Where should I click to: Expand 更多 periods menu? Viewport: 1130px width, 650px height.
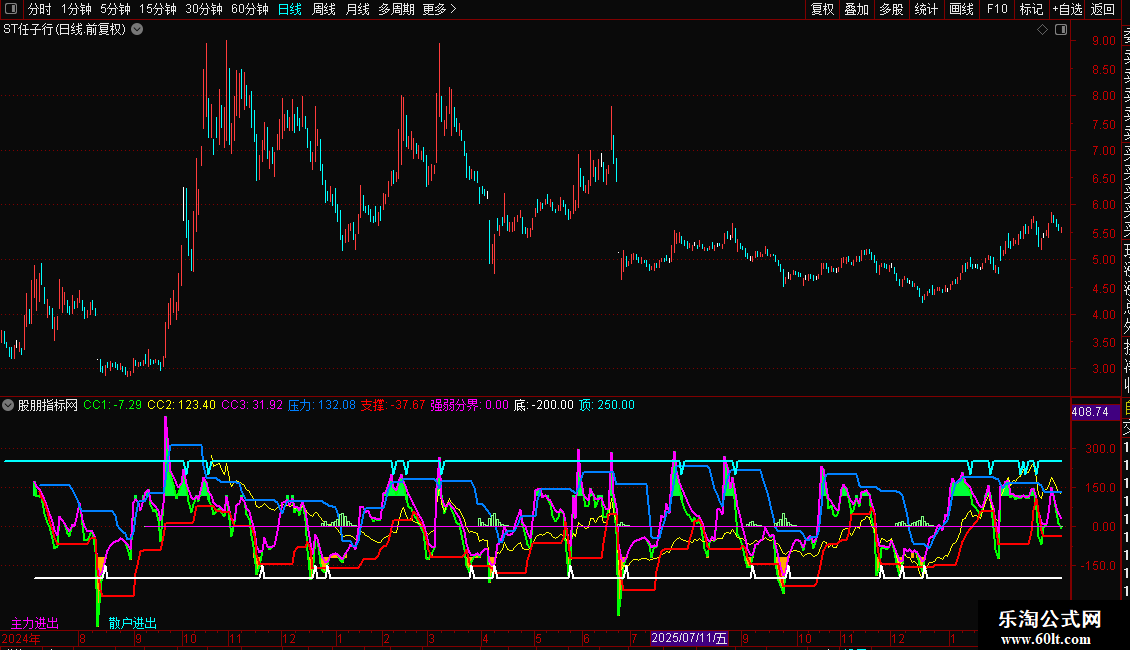439,9
